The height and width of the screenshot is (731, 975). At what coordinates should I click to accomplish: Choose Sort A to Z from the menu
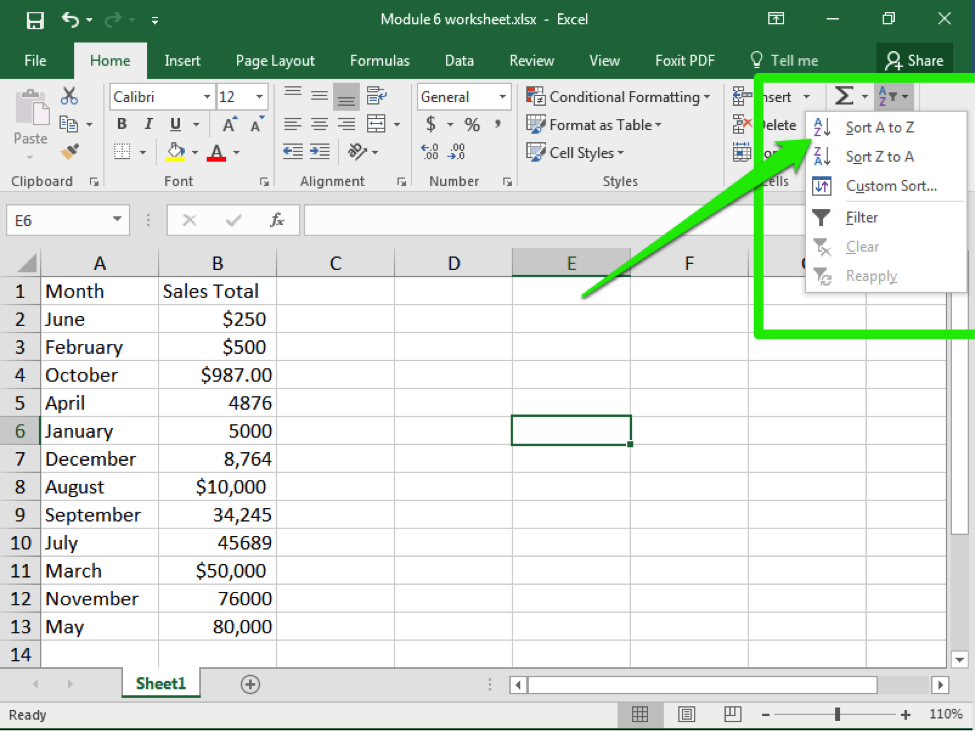pos(879,127)
